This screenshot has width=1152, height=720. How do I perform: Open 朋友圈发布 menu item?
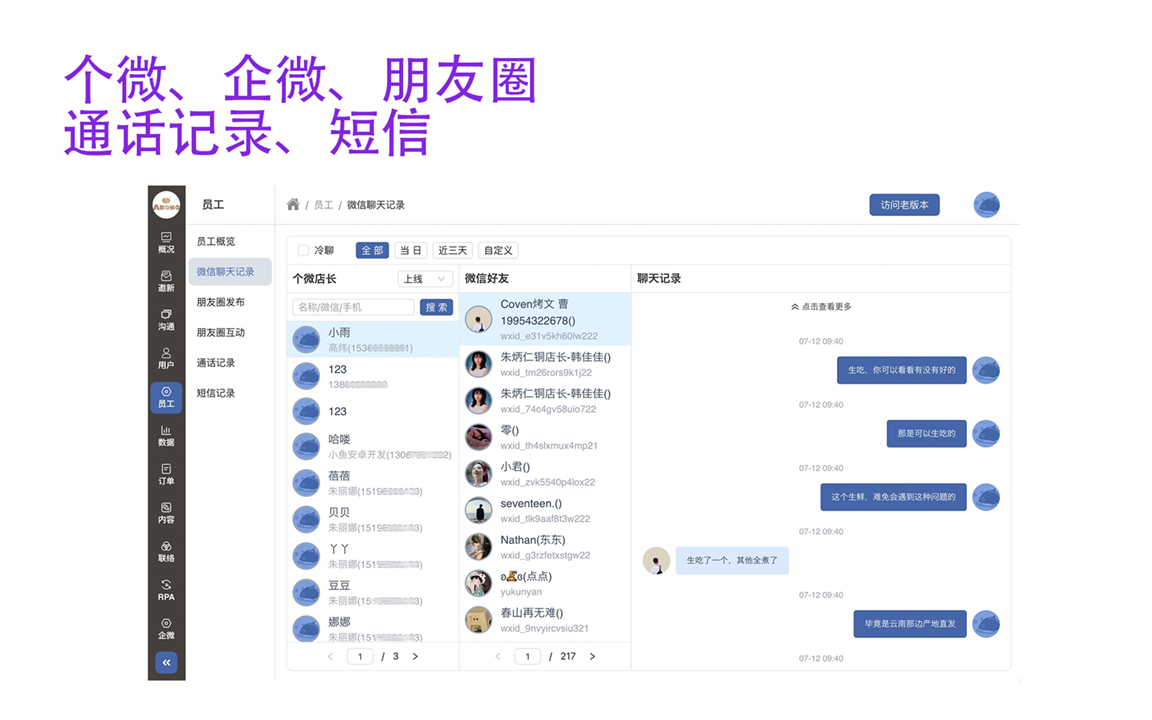[220, 302]
